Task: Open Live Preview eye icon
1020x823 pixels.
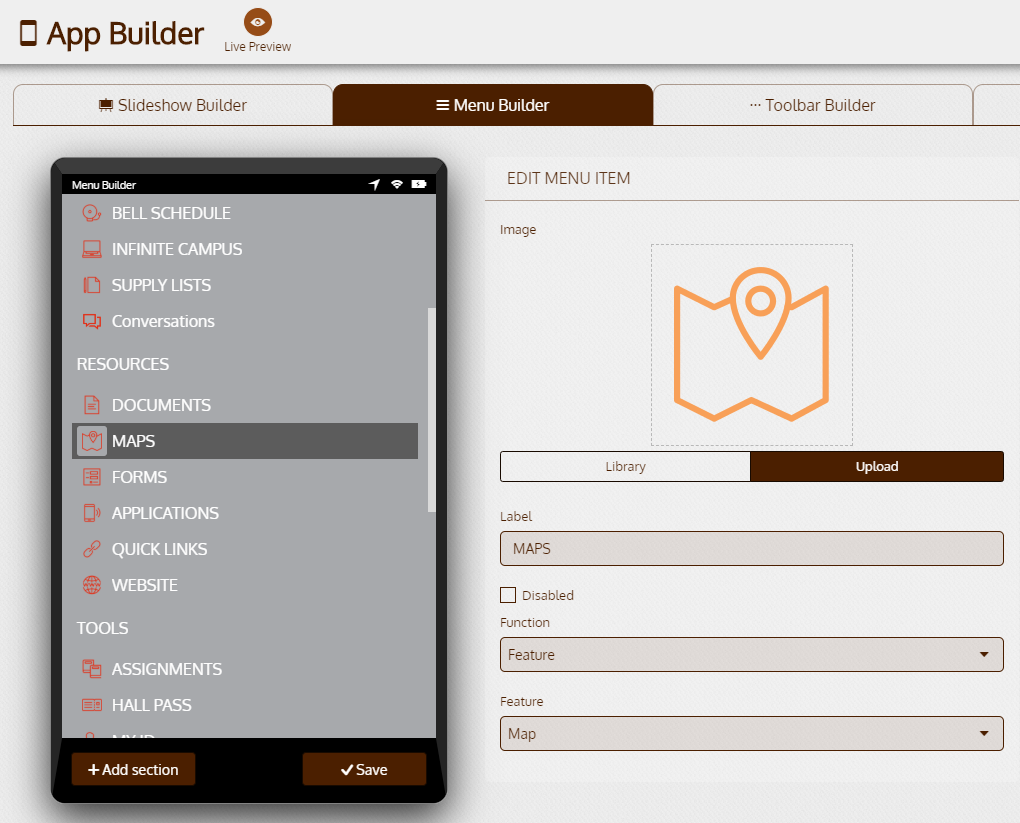Action: [x=258, y=22]
